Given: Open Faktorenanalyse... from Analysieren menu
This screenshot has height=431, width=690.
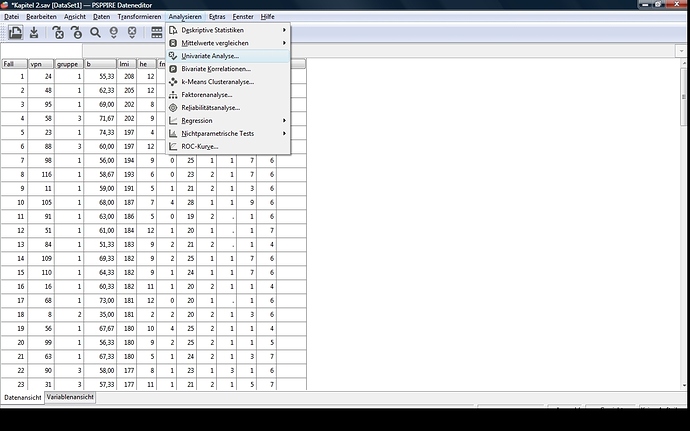Looking at the screenshot, I should click(x=228, y=95).
